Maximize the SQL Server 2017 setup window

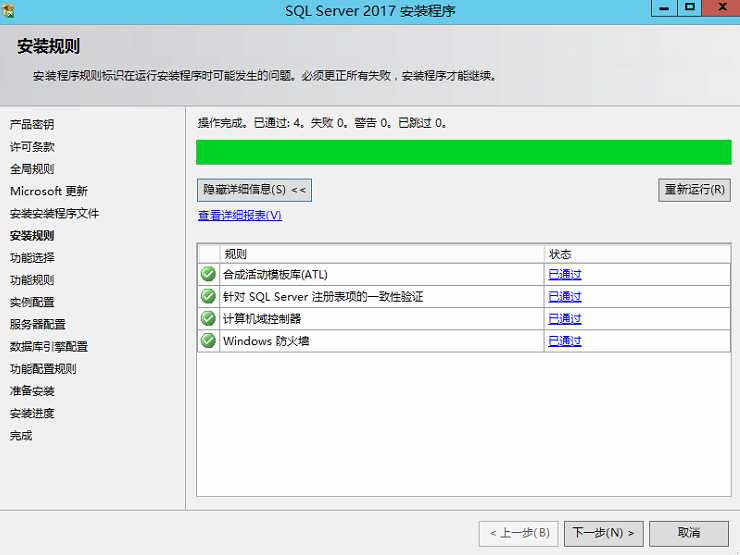tap(690, 8)
